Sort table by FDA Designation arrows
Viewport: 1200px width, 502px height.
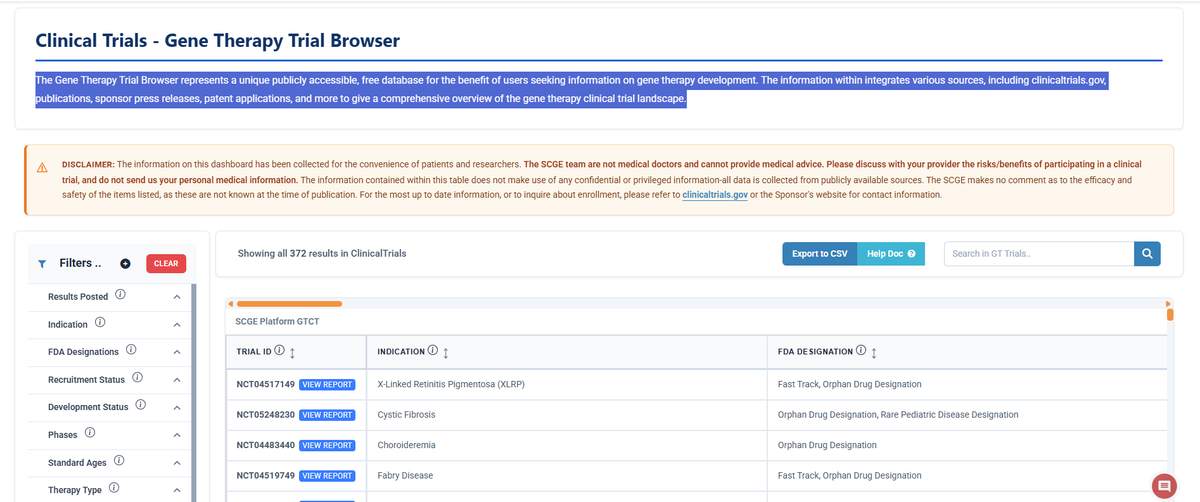tap(873, 352)
